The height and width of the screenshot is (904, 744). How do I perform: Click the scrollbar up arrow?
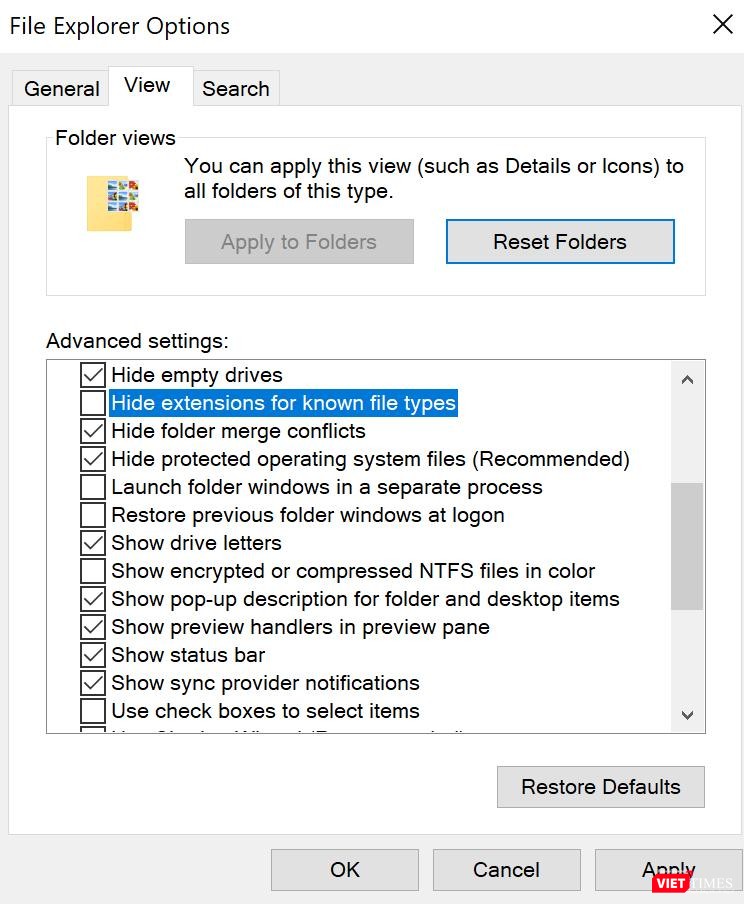click(x=687, y=378)
